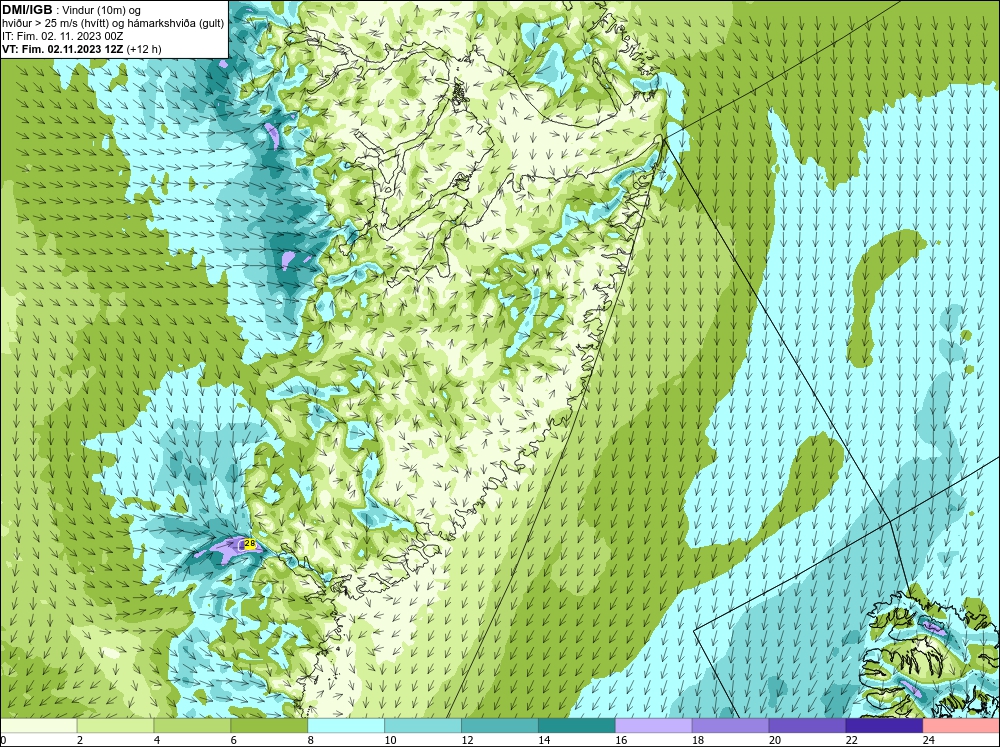Pick the medium purple 18–20 m/s swatch
This screenshot has width=1000, height=747.
pos(730,726)
